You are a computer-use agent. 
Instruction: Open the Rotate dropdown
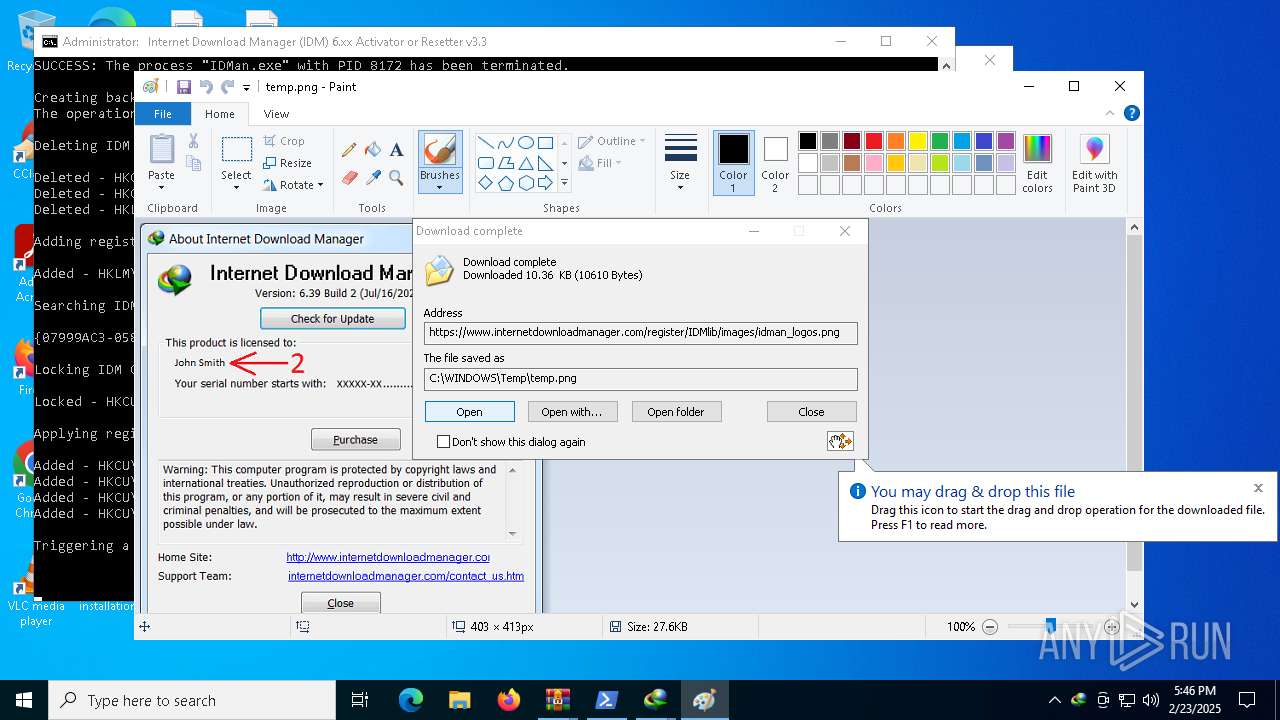293,185
